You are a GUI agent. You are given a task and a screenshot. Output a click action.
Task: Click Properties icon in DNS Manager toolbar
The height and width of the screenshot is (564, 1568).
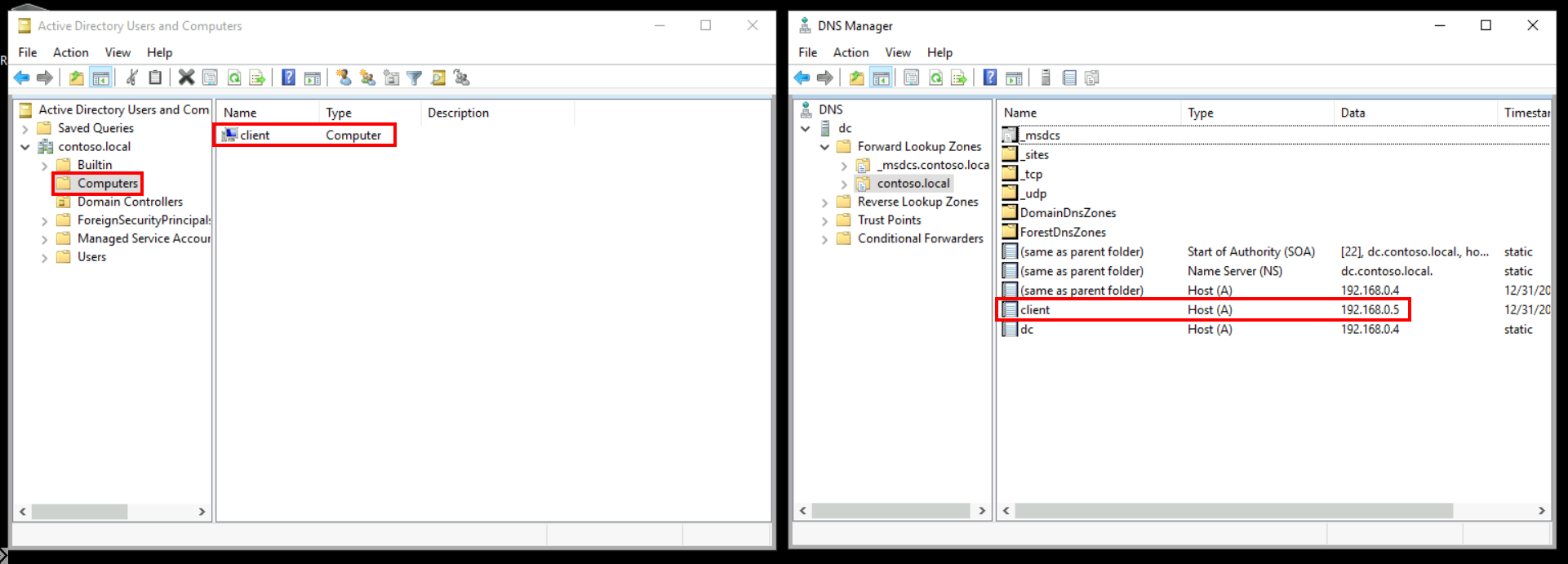(x=912, y=78)
